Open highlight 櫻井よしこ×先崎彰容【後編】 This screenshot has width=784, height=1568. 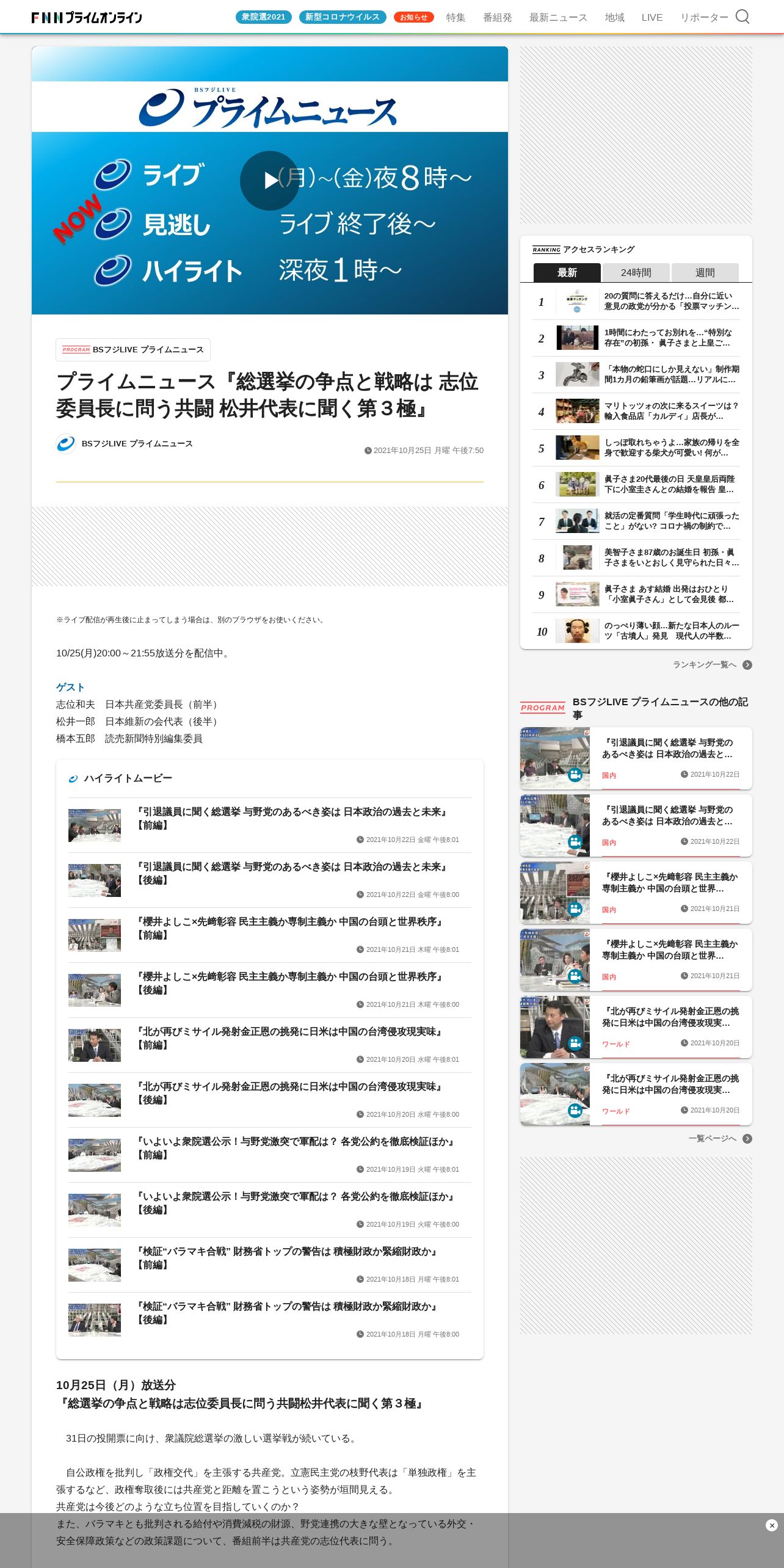coord(269,990)
